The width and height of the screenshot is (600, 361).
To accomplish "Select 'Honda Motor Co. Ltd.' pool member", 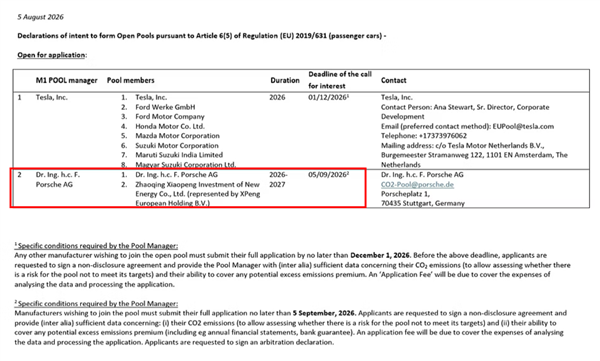I will click(x=170, y=126).
